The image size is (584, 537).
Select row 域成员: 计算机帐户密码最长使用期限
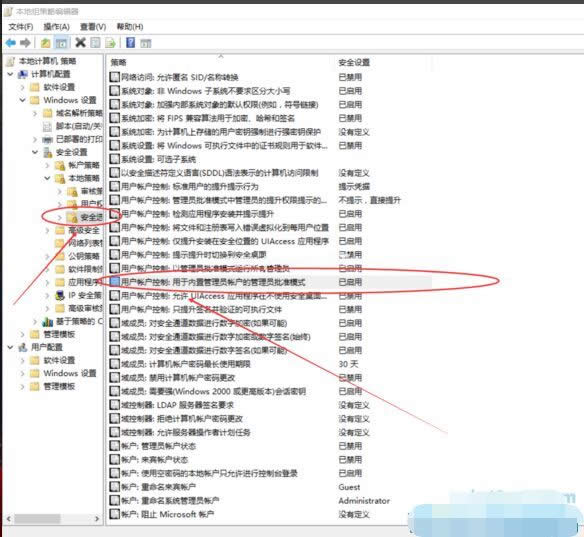[x=270, y=364]
